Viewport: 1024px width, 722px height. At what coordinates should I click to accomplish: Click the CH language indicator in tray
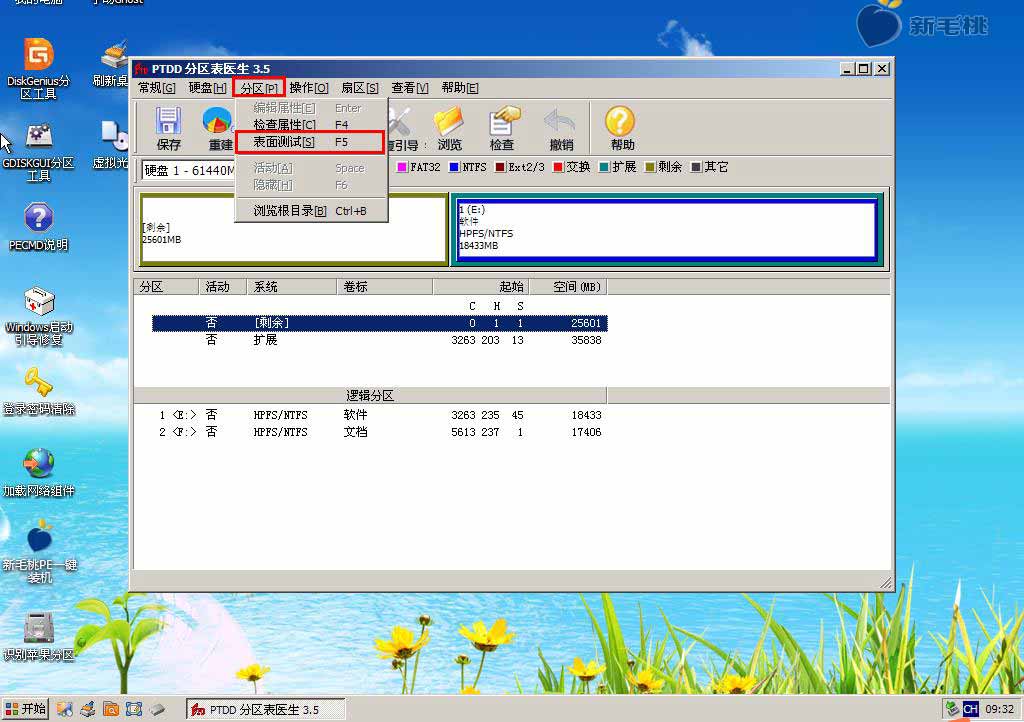[x=970, y=709]
